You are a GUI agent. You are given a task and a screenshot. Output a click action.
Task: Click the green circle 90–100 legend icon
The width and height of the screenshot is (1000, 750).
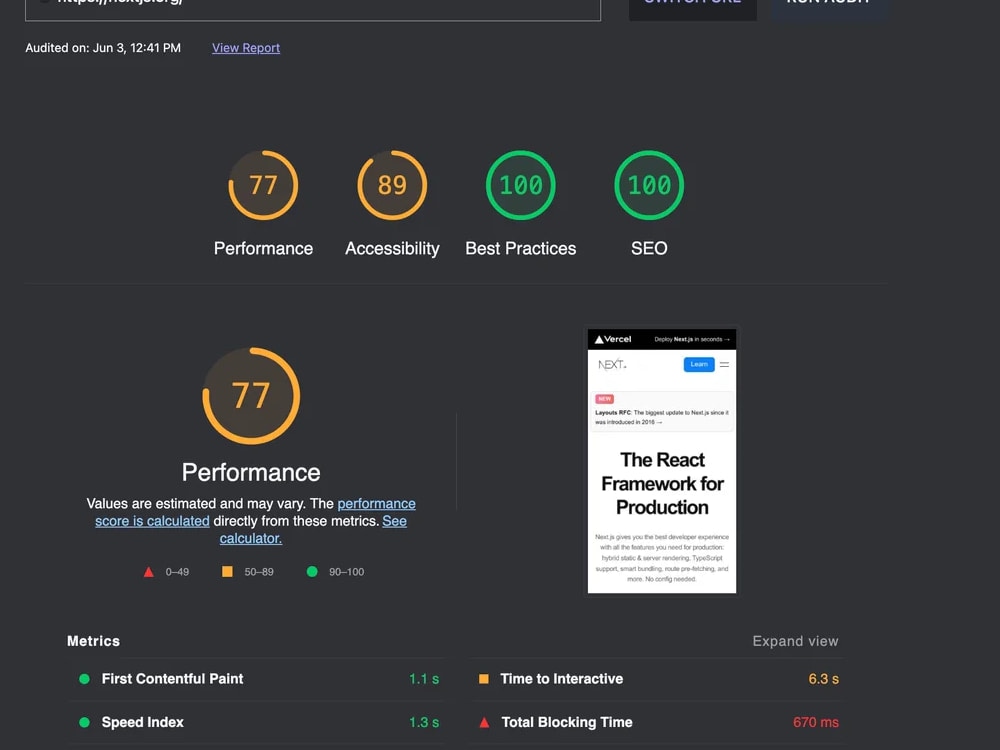(312, 571)
